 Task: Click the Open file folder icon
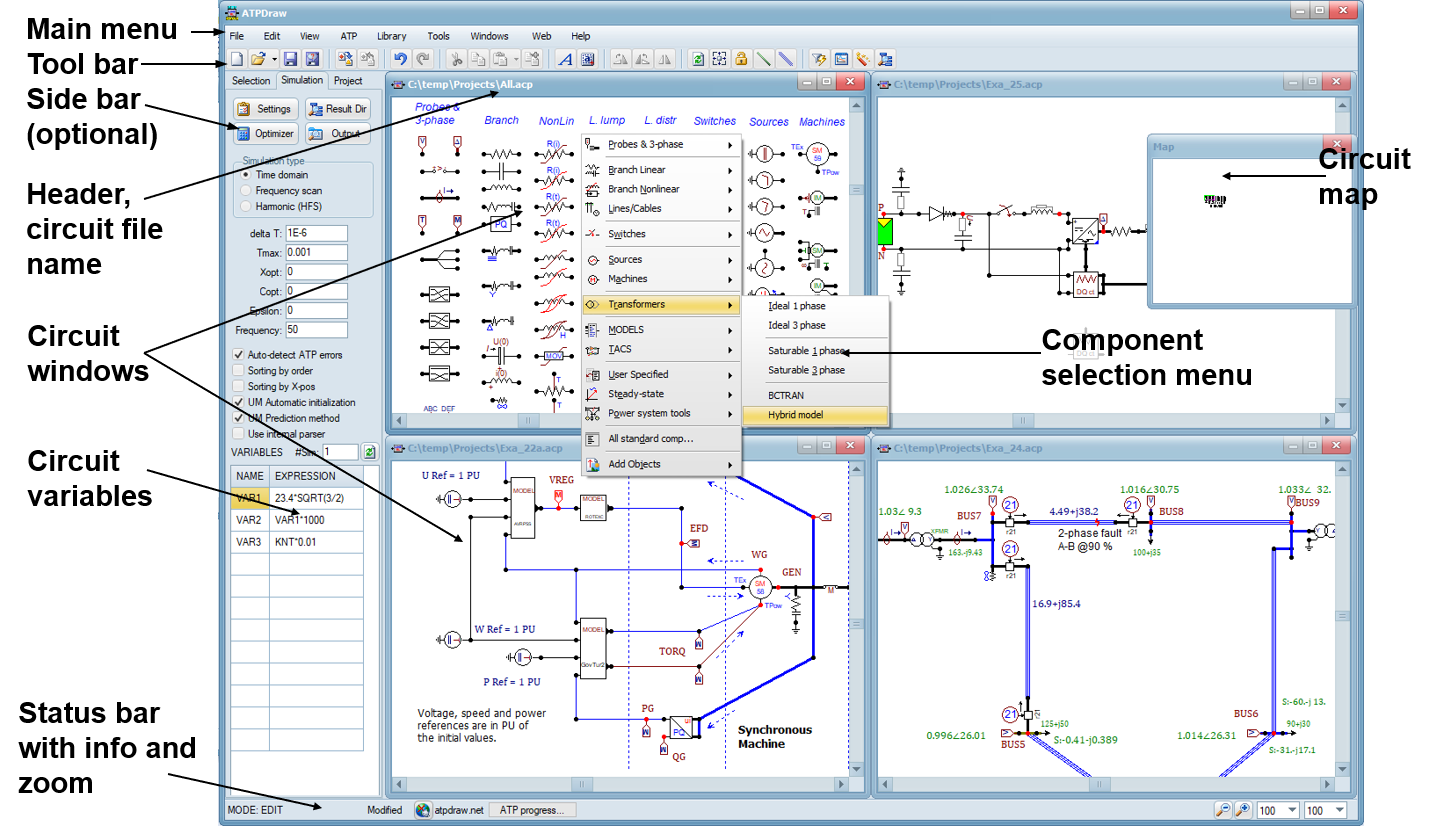[x=257, y=59]
